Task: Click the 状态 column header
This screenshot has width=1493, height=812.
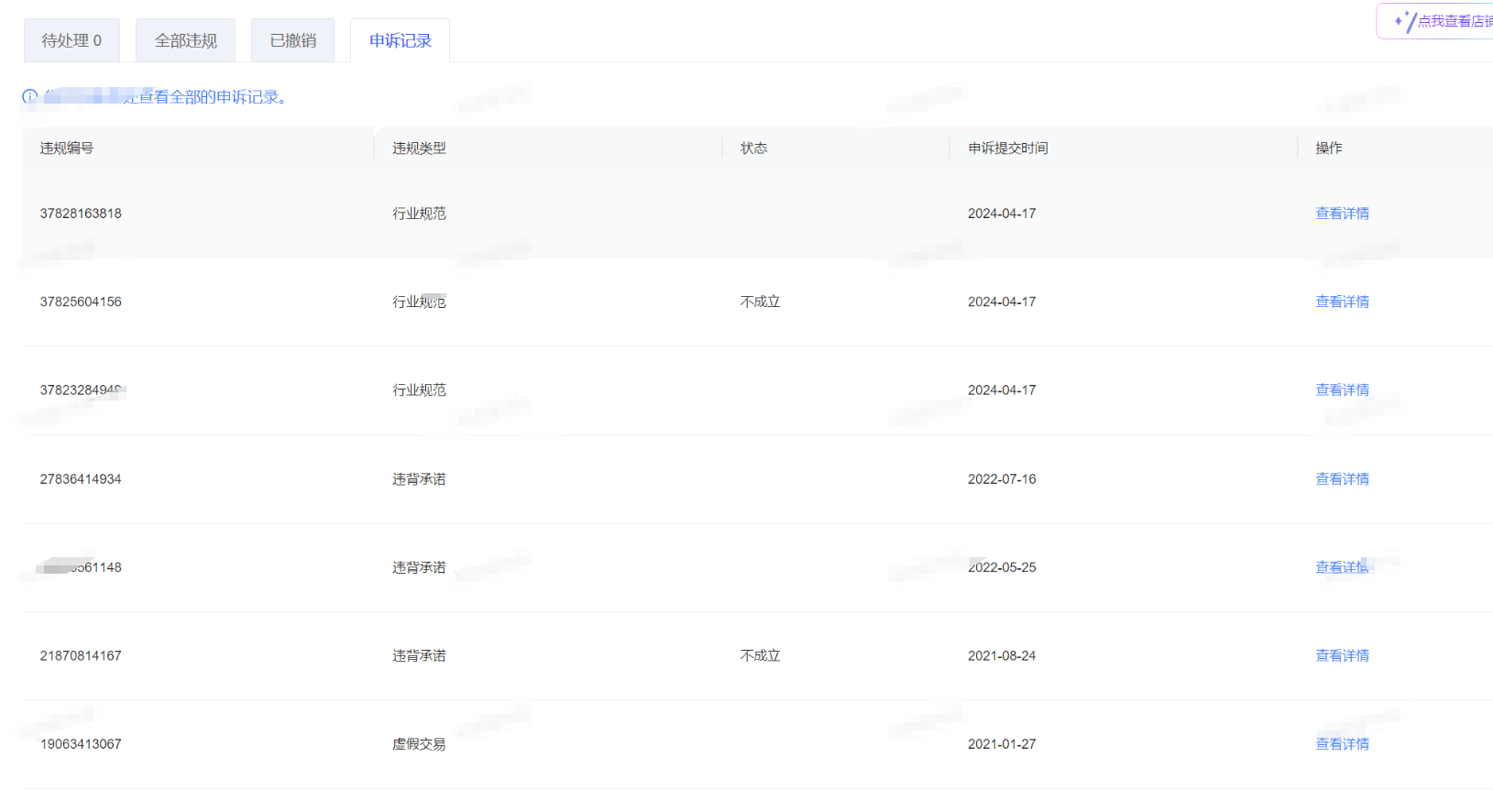Action: click(x=753, y=148)
